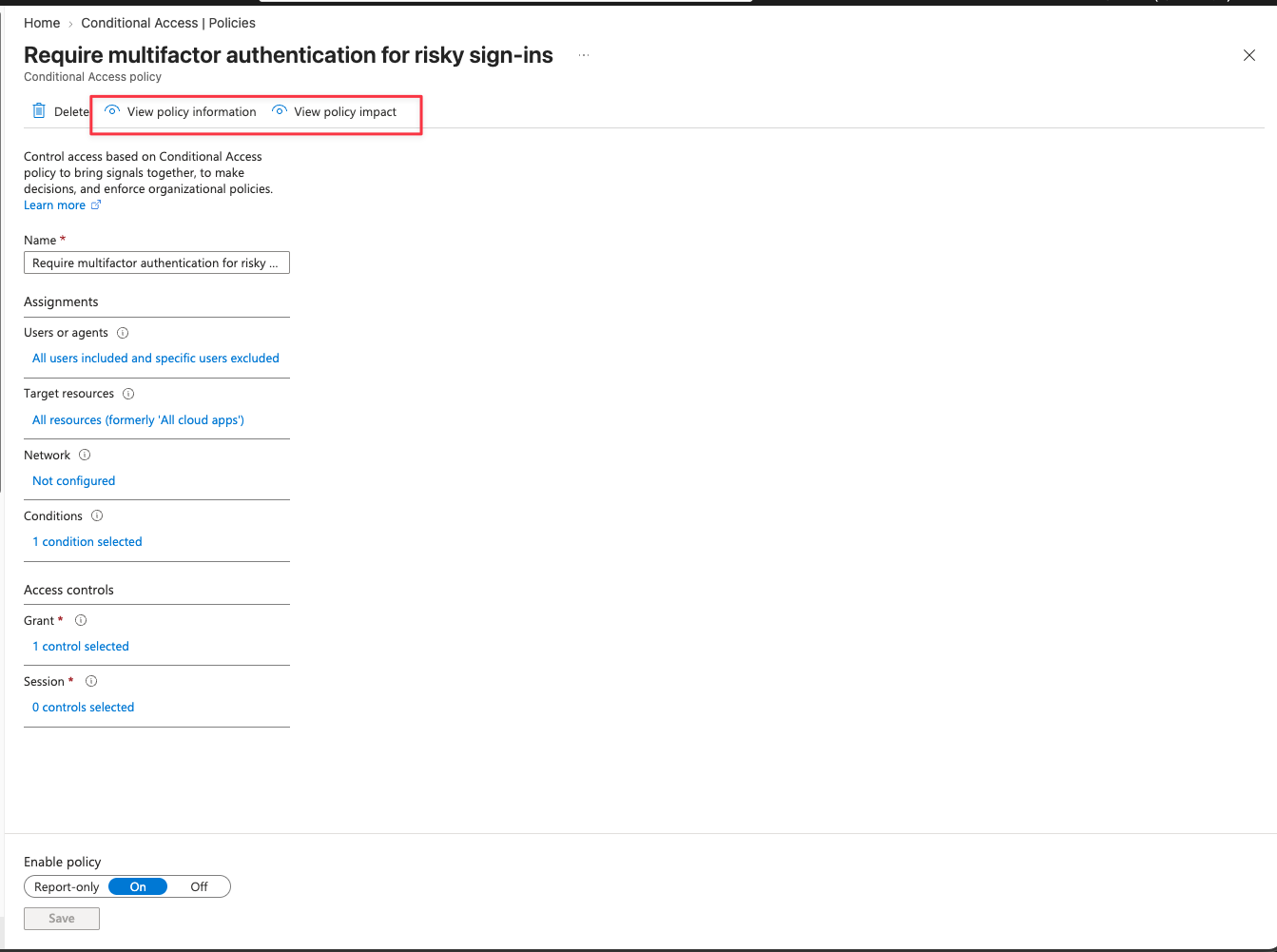Open All users included and specific users excluded
Viewport: 1277px width, 952px height.
pyautogui.click(x=156, y=359)
